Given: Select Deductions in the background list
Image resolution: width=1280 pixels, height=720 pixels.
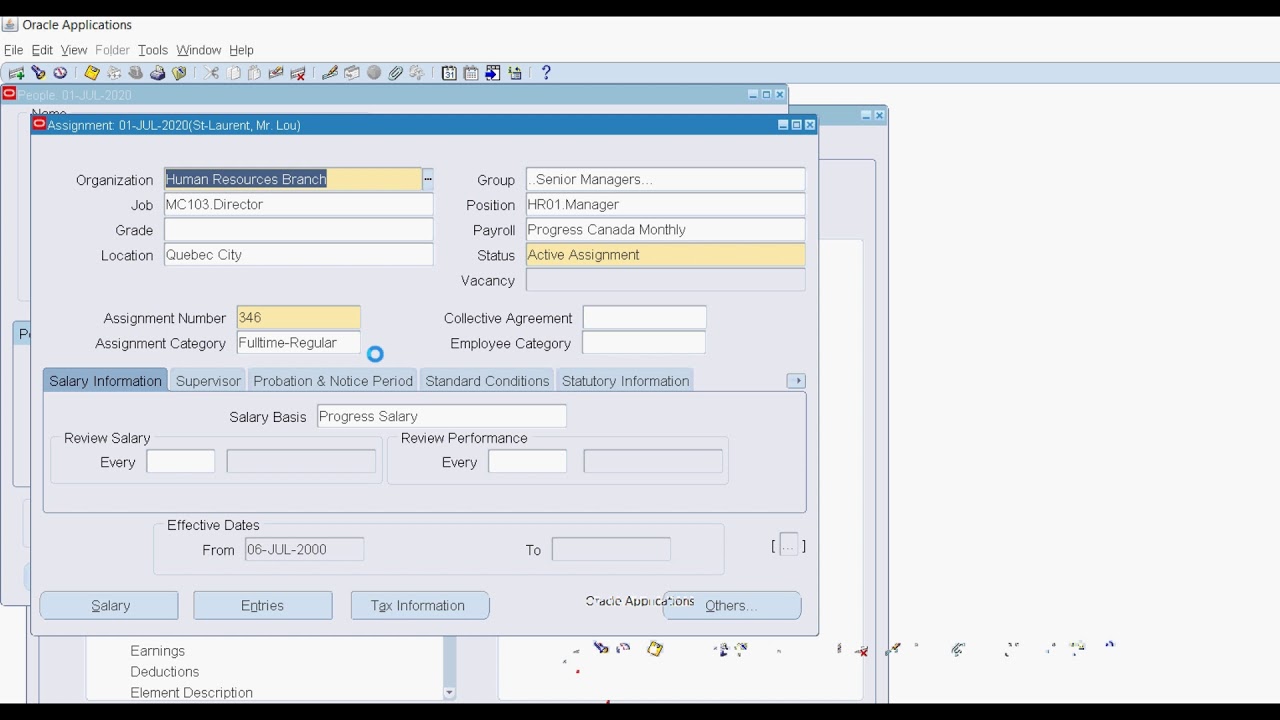Looking at the screenshot, I should (164, 672).
